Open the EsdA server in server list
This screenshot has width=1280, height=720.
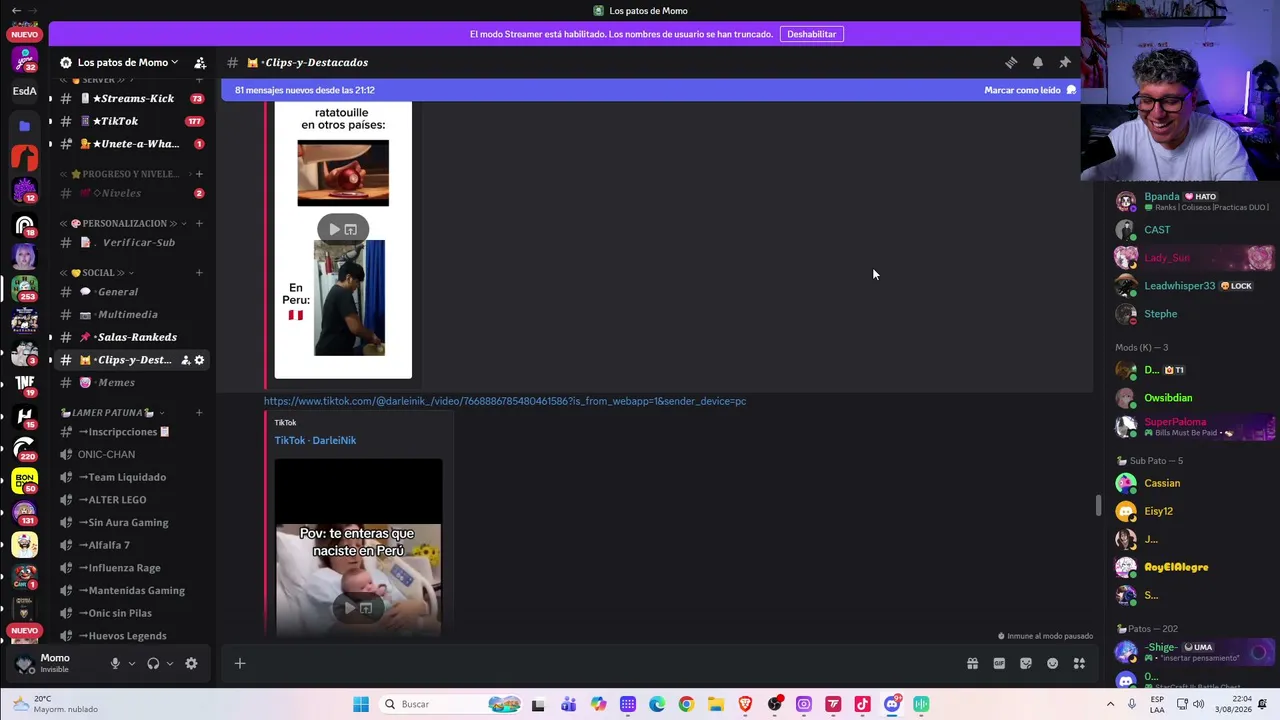point(25,91)
